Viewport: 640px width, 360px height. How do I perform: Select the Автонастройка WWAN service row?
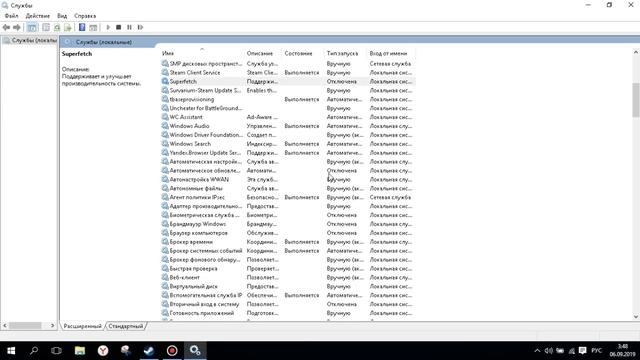[x=288, y=180]
